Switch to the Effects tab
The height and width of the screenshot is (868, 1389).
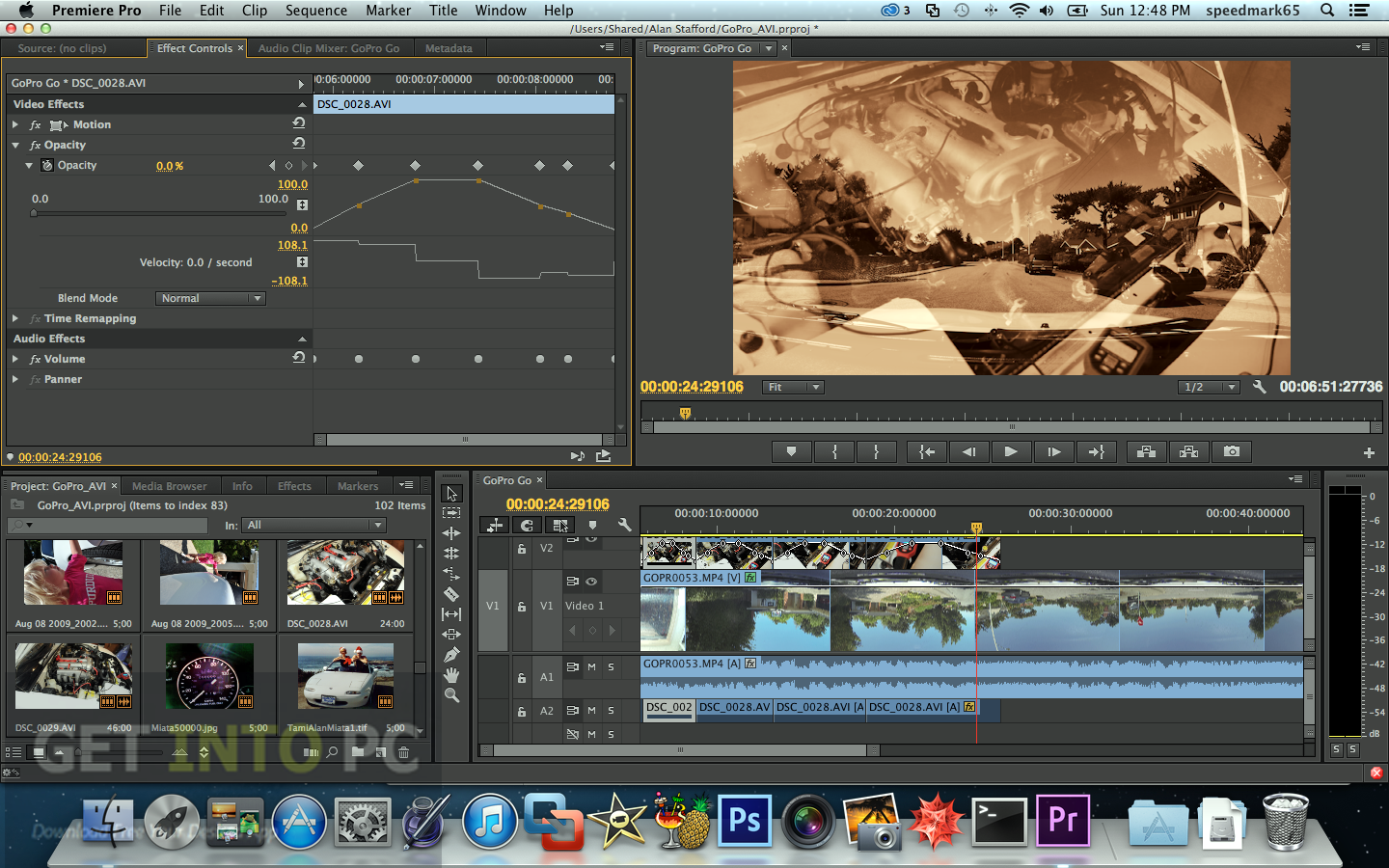point(294,486)
